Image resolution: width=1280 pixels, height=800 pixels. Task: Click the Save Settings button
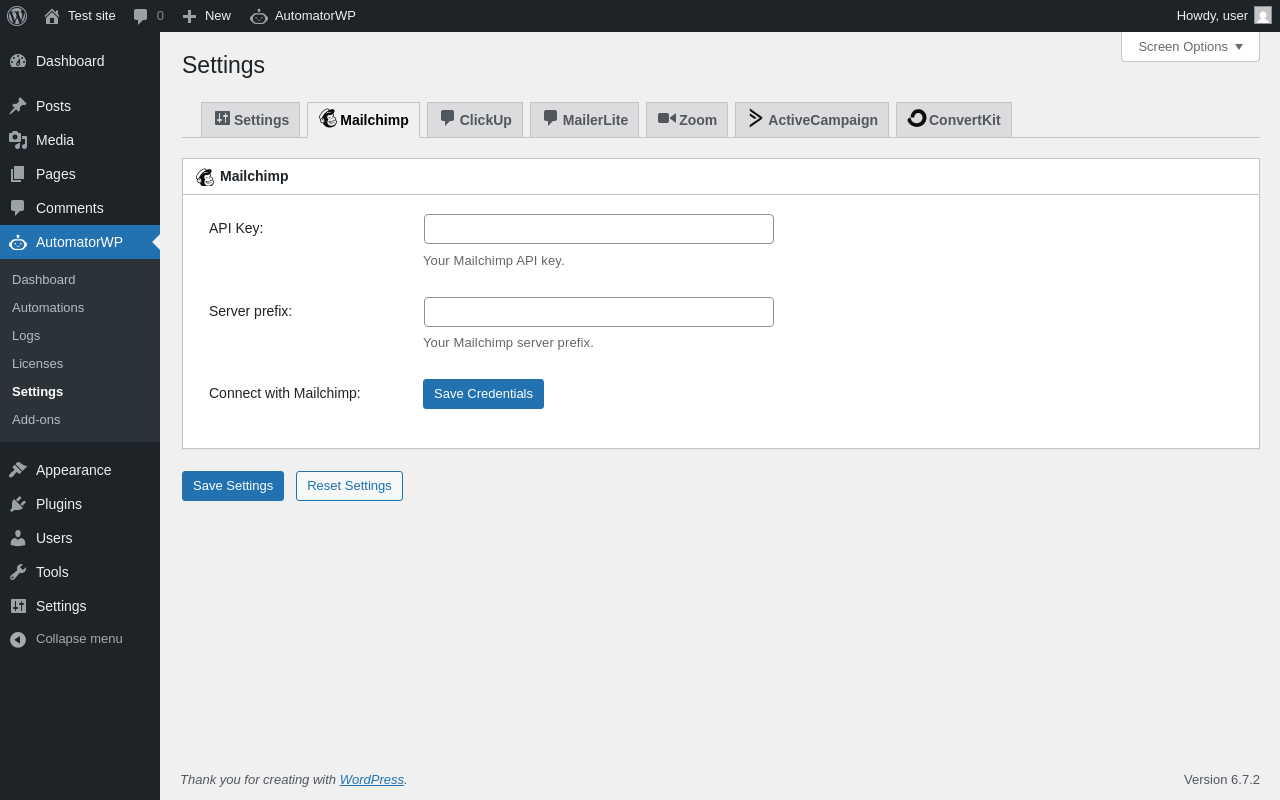[x=233, y=486]
